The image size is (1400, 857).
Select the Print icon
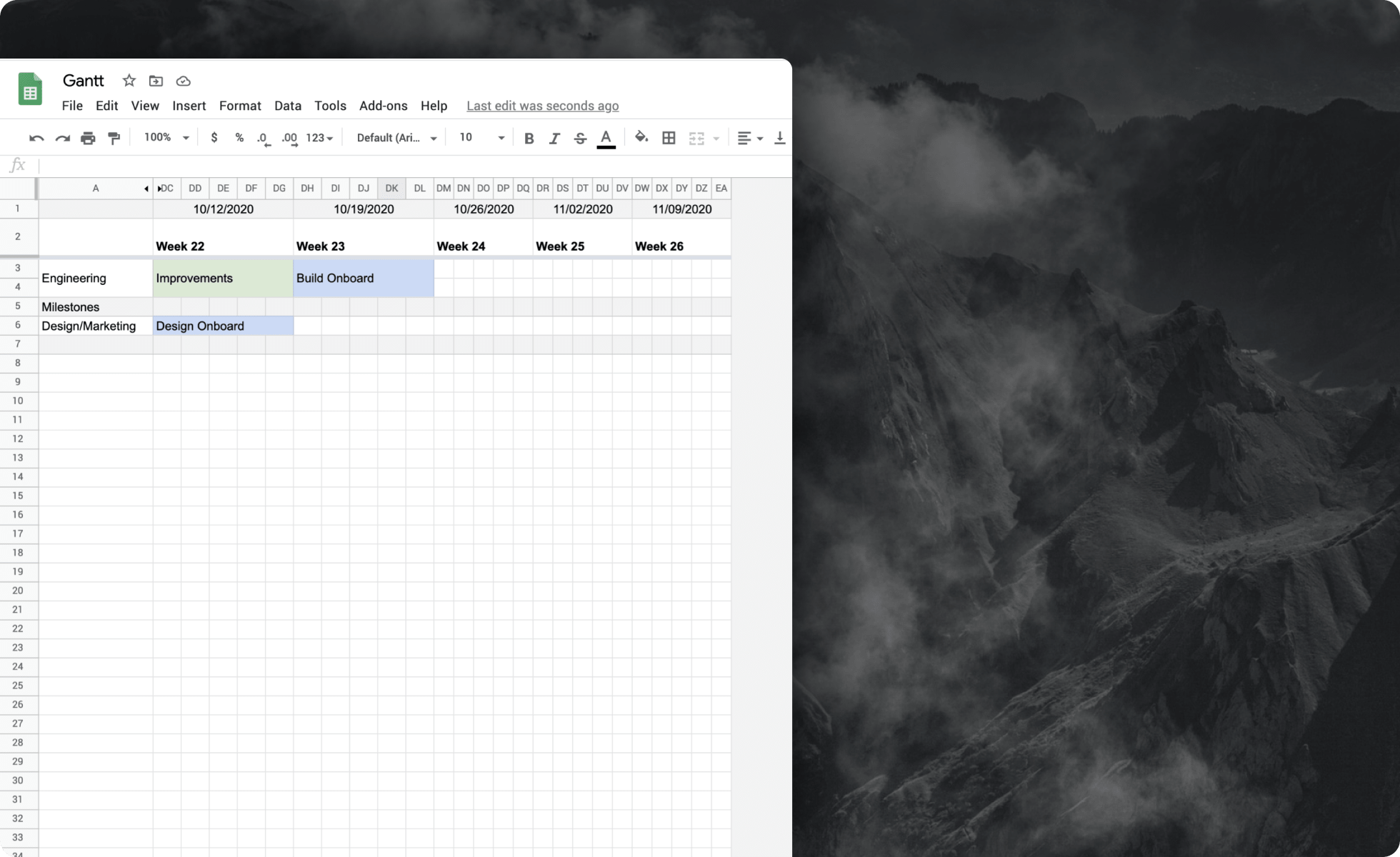click(x=88, y=137)
